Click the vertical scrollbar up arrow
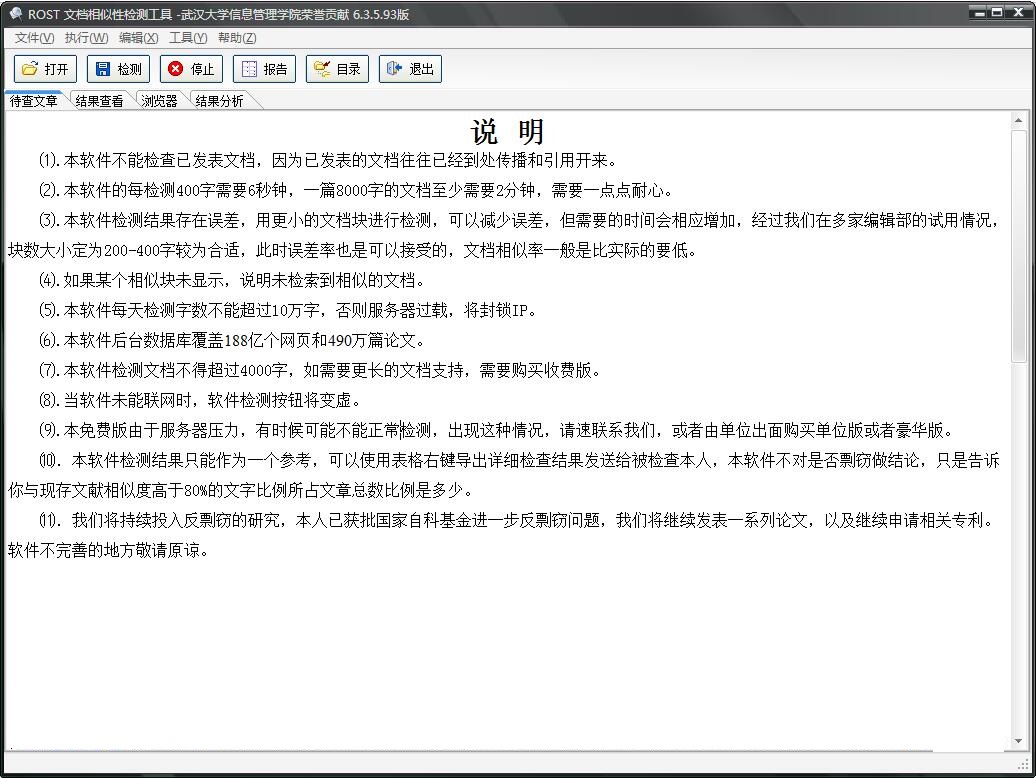This screenshot has height=778, width=1036. 1019,120
